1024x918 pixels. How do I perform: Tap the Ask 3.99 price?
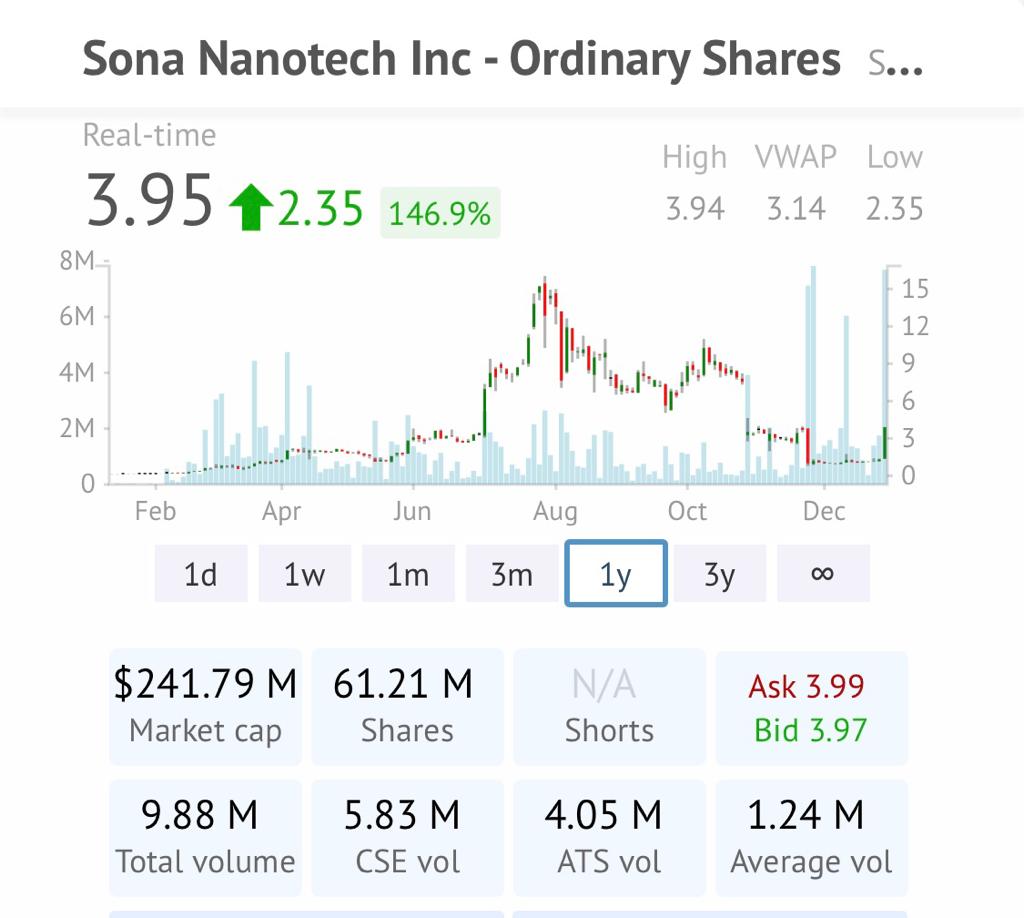pyautogui.click(x=806, y=687)
